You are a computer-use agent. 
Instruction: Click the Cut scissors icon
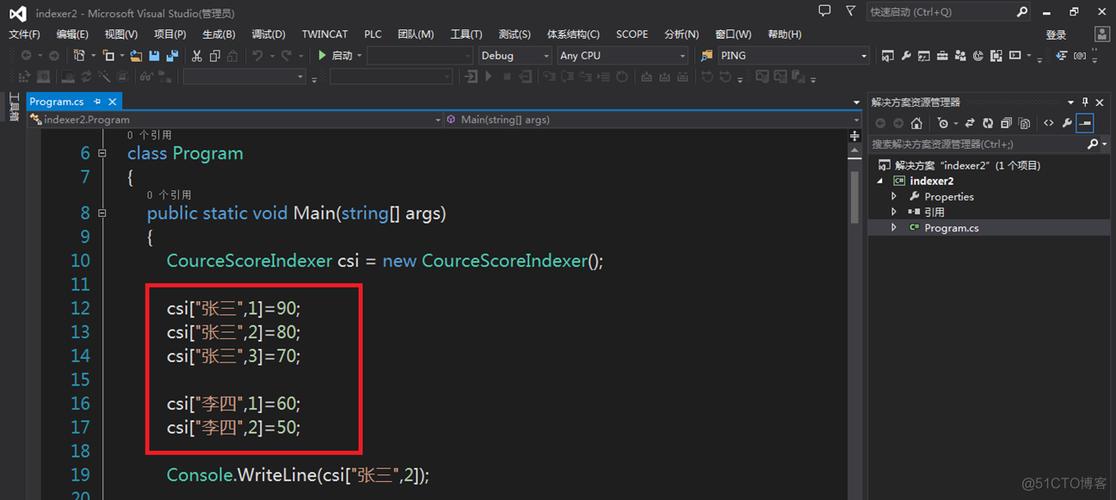click(x=197, y=55)
